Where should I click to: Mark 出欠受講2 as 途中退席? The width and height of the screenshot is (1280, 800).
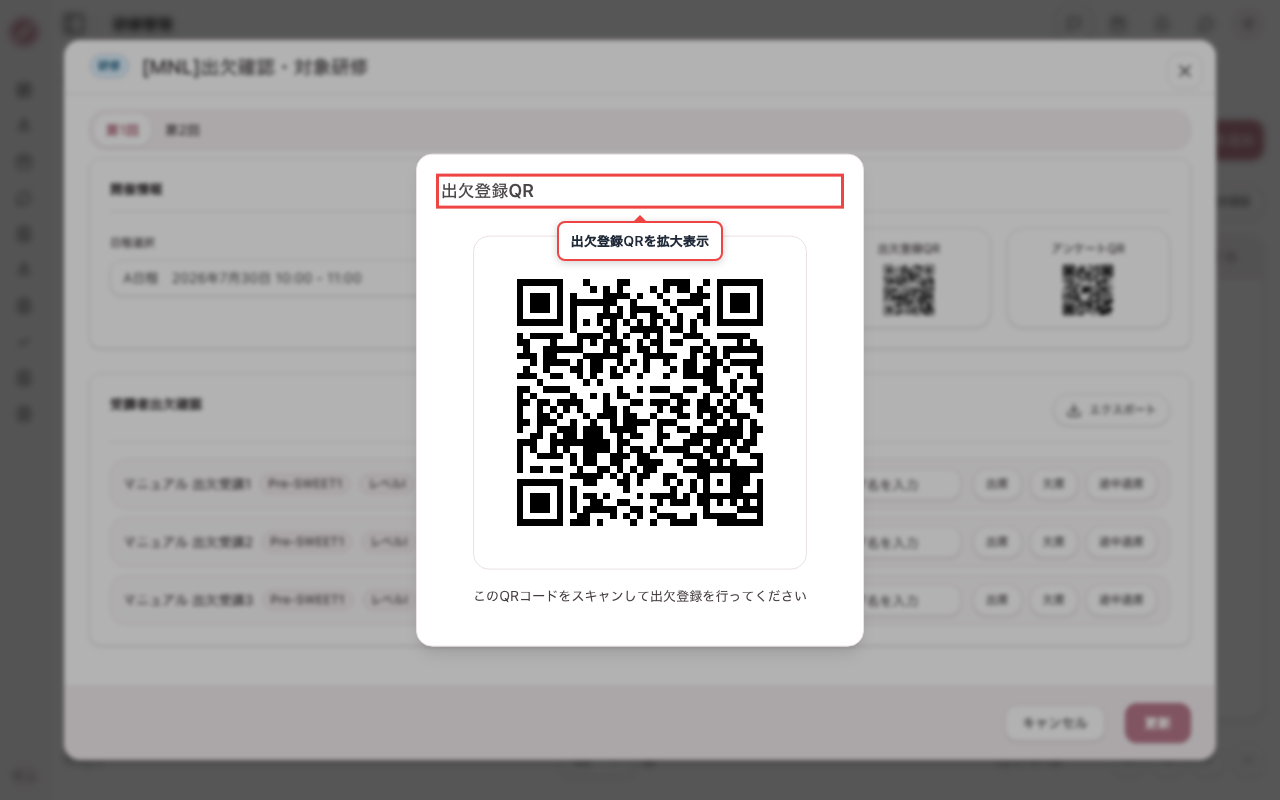pos(1120,543)
